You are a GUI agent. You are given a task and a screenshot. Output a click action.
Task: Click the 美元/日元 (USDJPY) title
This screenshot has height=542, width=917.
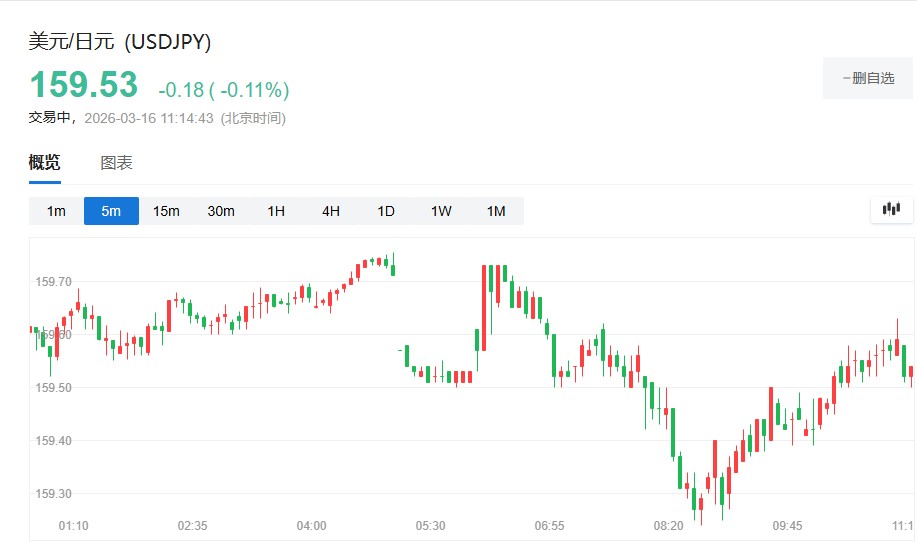(x=119, y=42)
